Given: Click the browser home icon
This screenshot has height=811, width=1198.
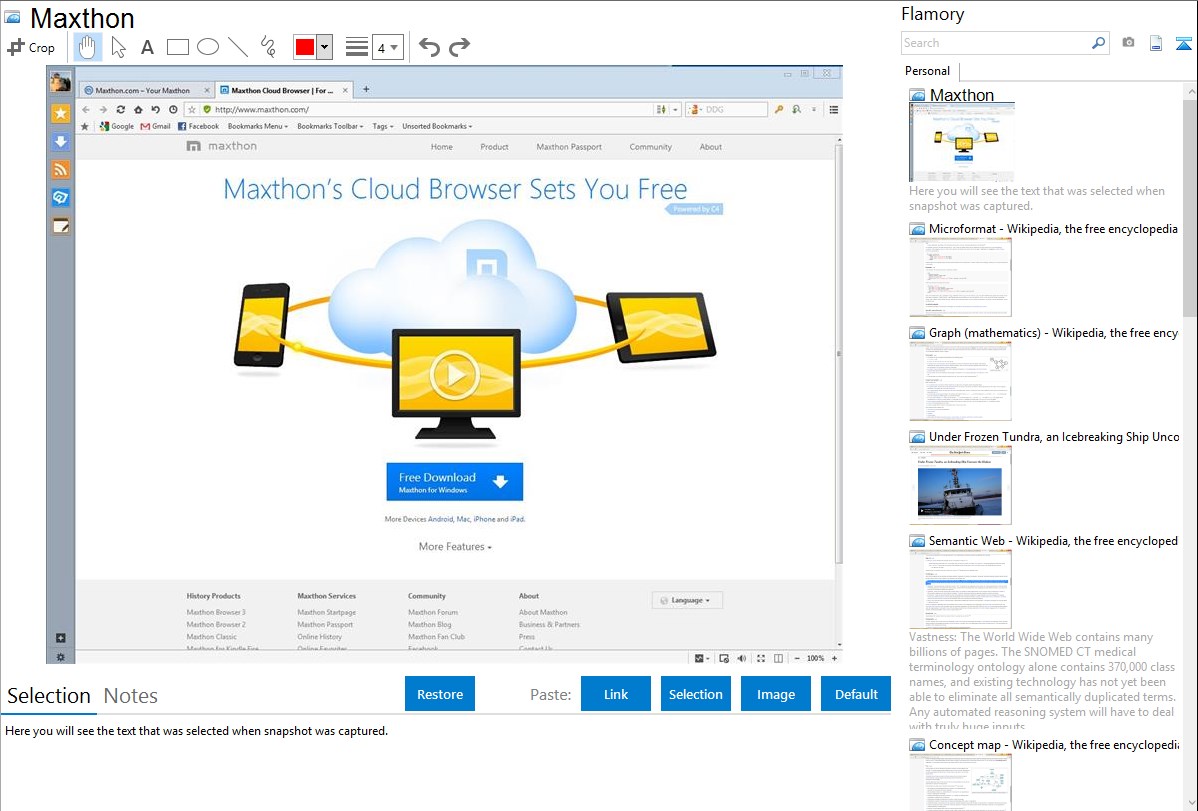Looking at the screenshot, I should [138, 109].
